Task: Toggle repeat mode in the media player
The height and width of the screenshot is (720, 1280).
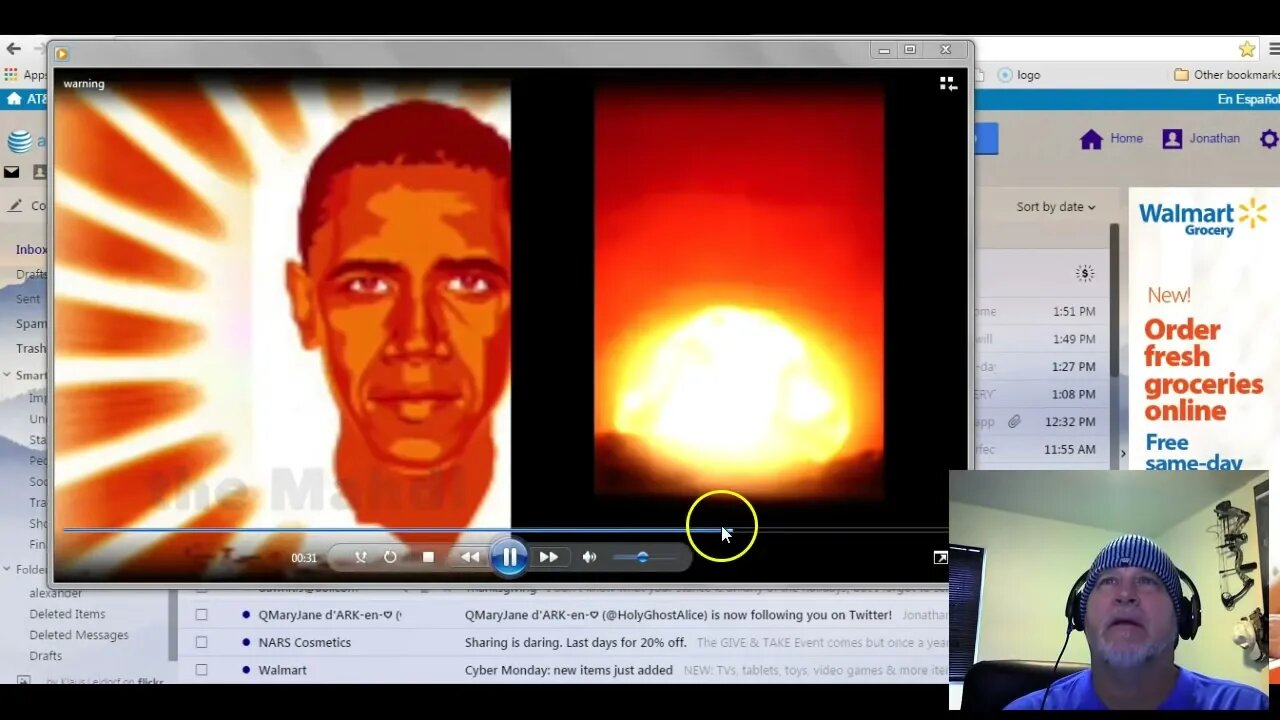Action: tap(390, 557)
